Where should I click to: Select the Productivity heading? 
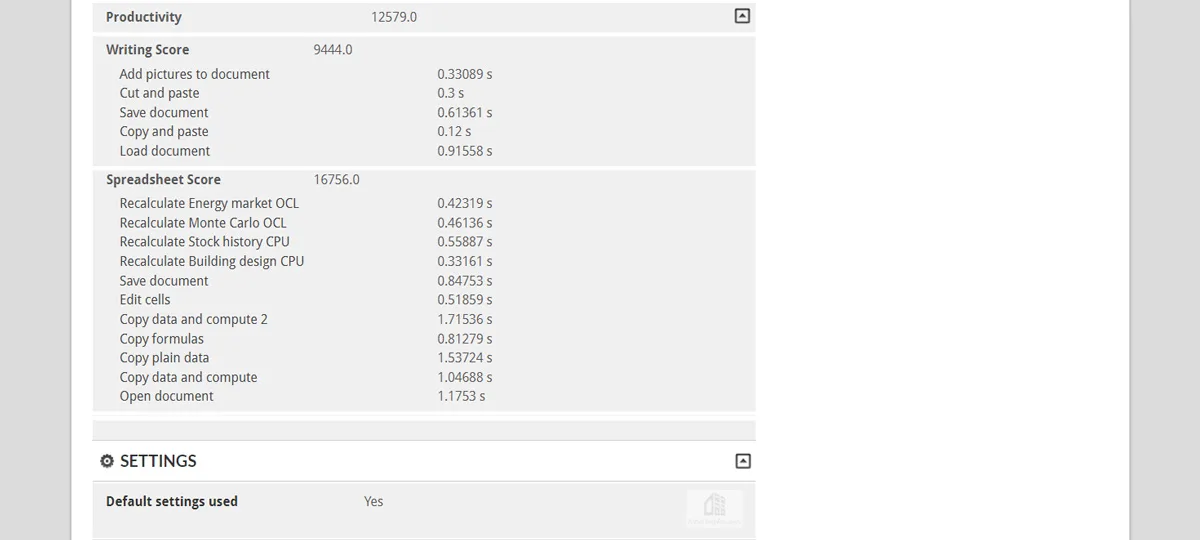144,17
